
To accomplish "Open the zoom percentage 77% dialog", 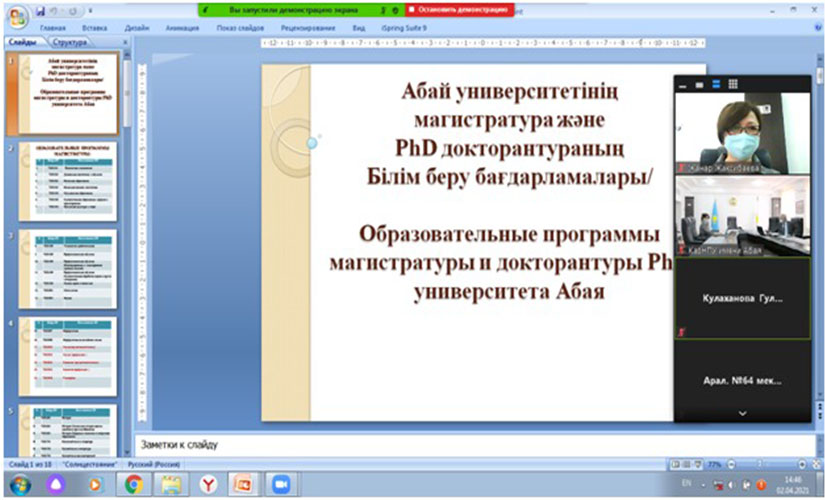I will (716, 465).
